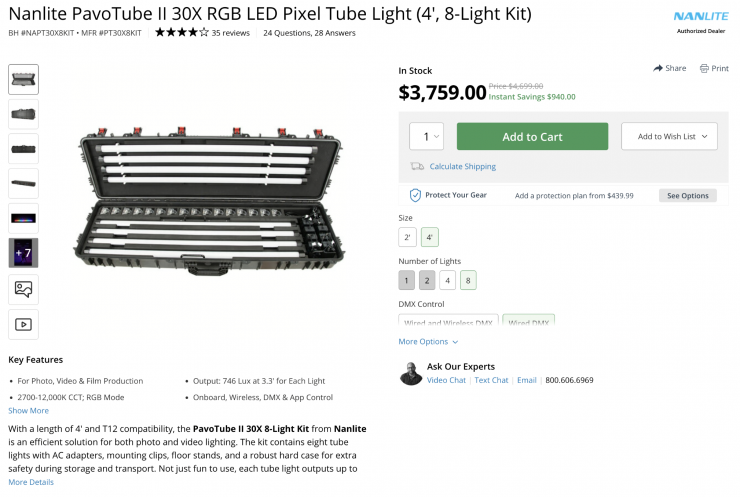Open the image gallery icon thumbnail

point(24,289)
